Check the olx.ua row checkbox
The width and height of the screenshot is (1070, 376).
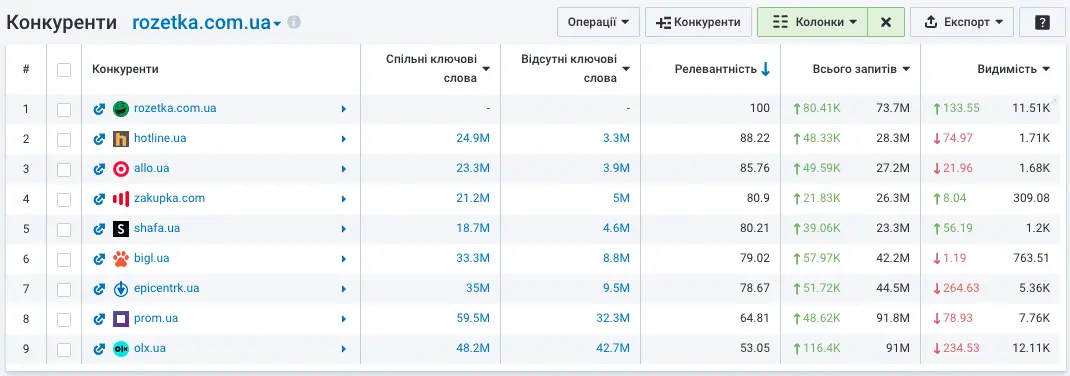click(64, 349)
